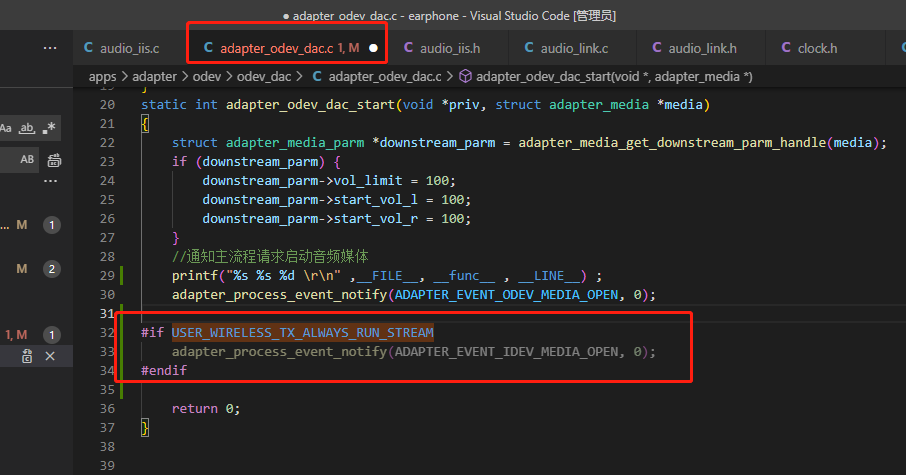Click the cube symbol icon in breadcrumbs
The image size is (906, 475).
[x=465, y=76]
